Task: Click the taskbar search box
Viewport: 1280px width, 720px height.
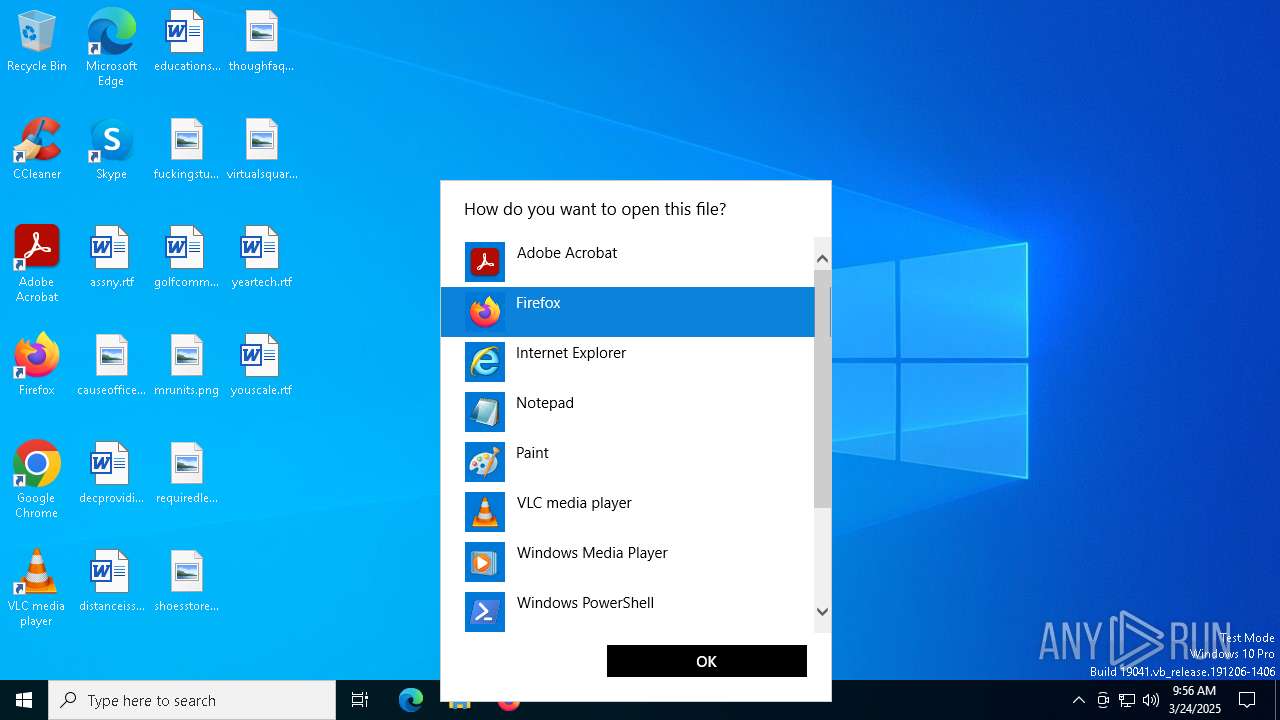Action: (192, 700)
